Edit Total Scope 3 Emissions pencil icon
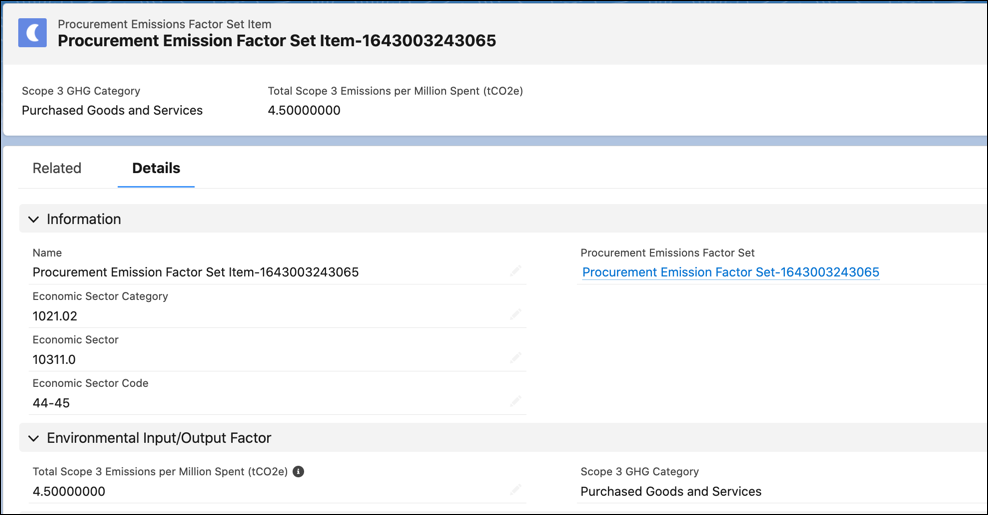The image size is (988, 515). tap(515, 490)
